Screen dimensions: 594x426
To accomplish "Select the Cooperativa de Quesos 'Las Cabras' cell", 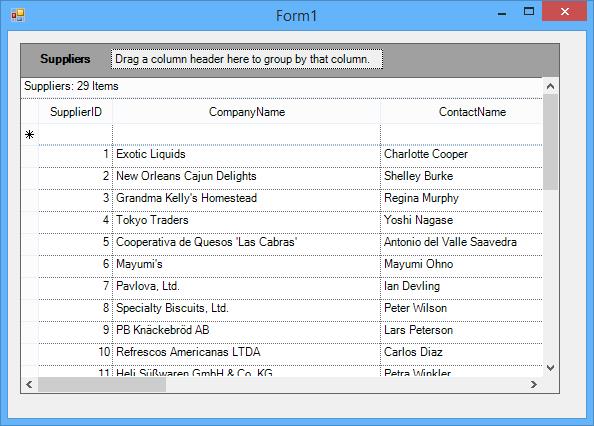I will click(247, 244).
